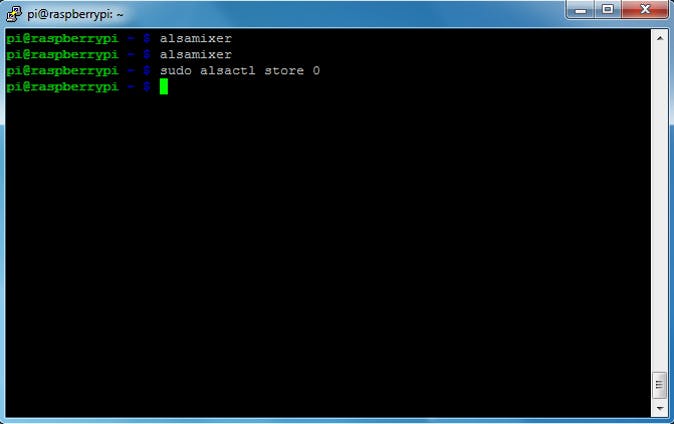
Task: Click the green terminal cursor block
Action: tap(164, 86)
